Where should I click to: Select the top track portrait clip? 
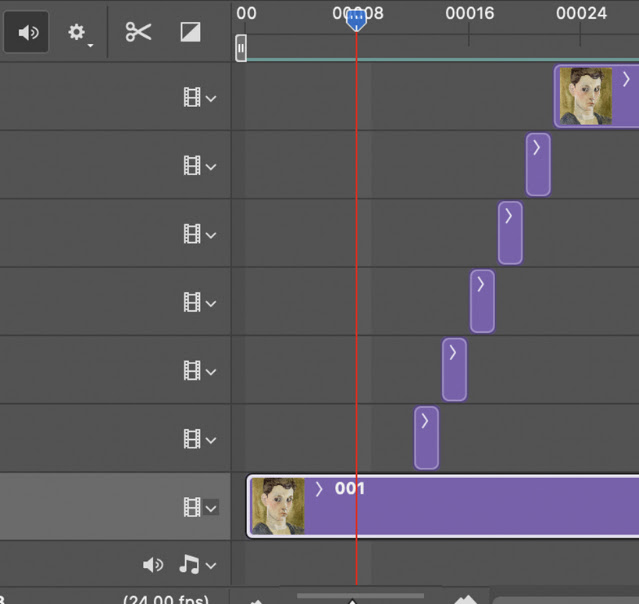click(597, 96)
